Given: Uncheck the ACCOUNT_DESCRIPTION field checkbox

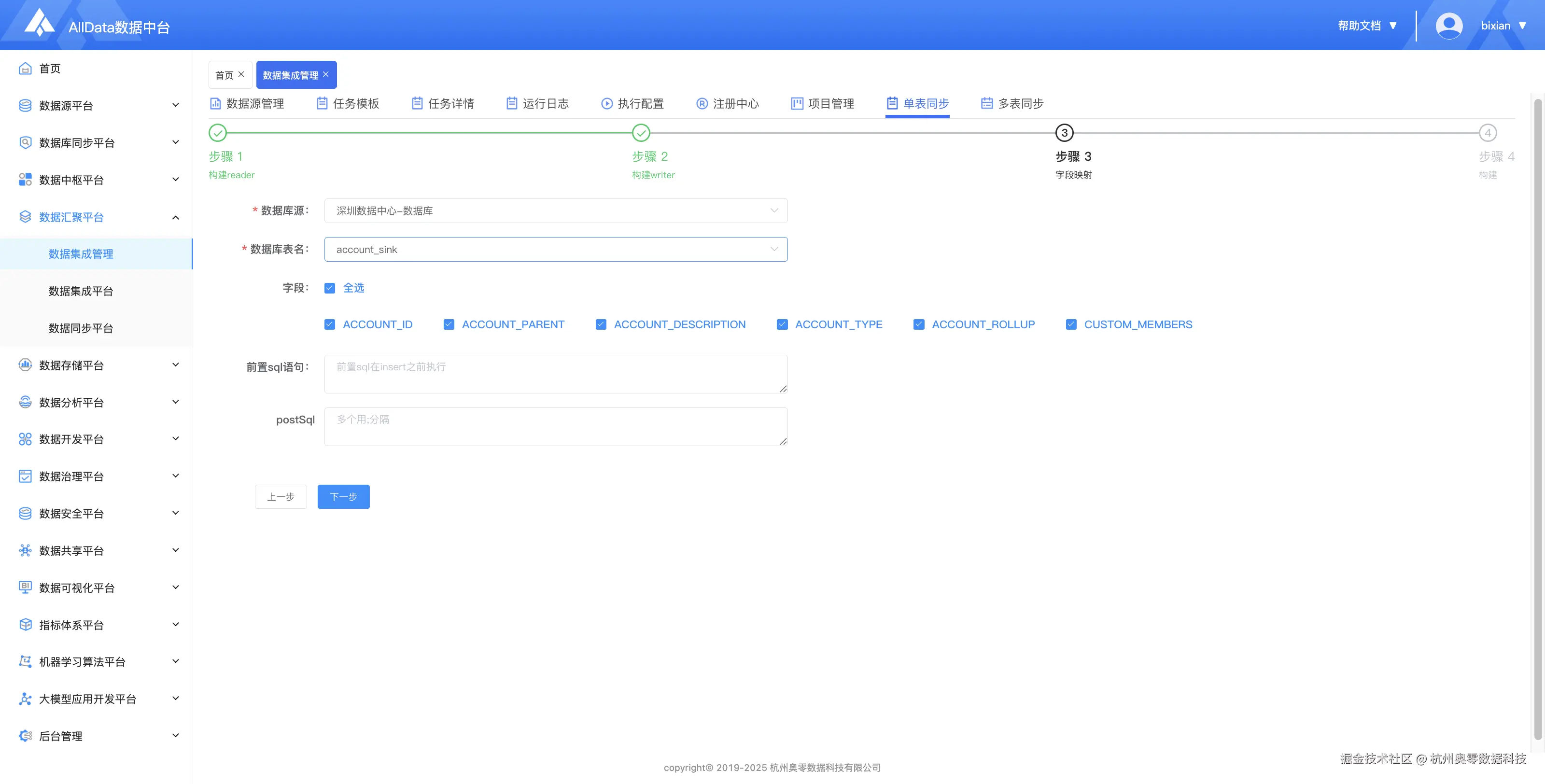Looking at the screenshot, I should (601, 325).
